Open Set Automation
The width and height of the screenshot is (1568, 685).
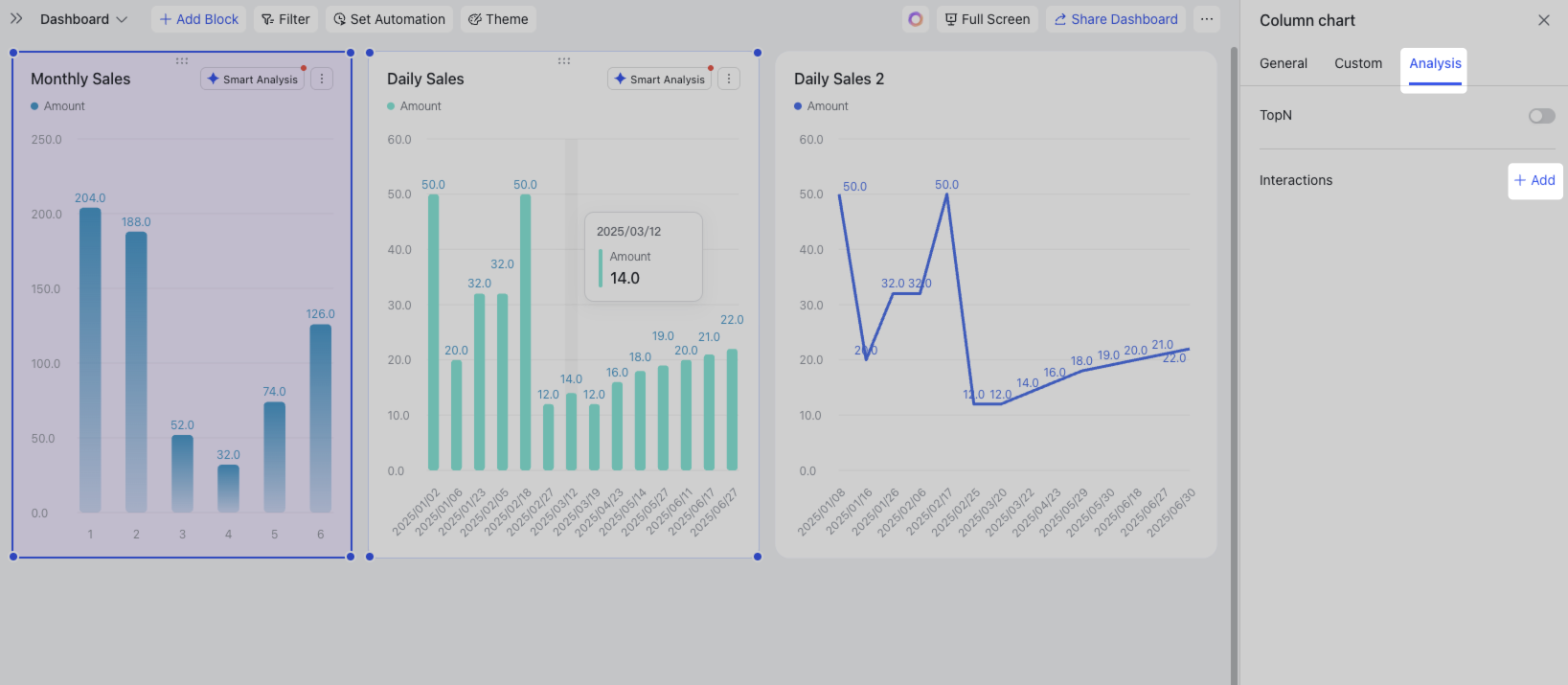389,19
